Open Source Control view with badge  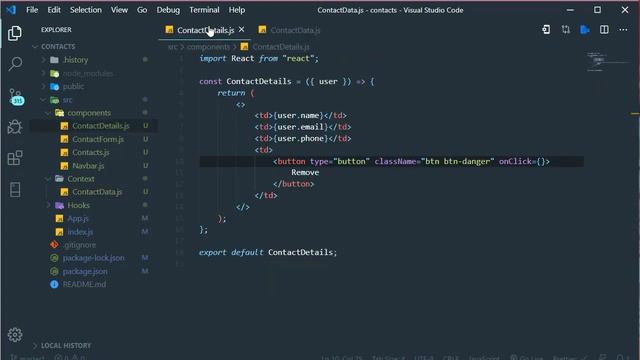coord(16,97)
